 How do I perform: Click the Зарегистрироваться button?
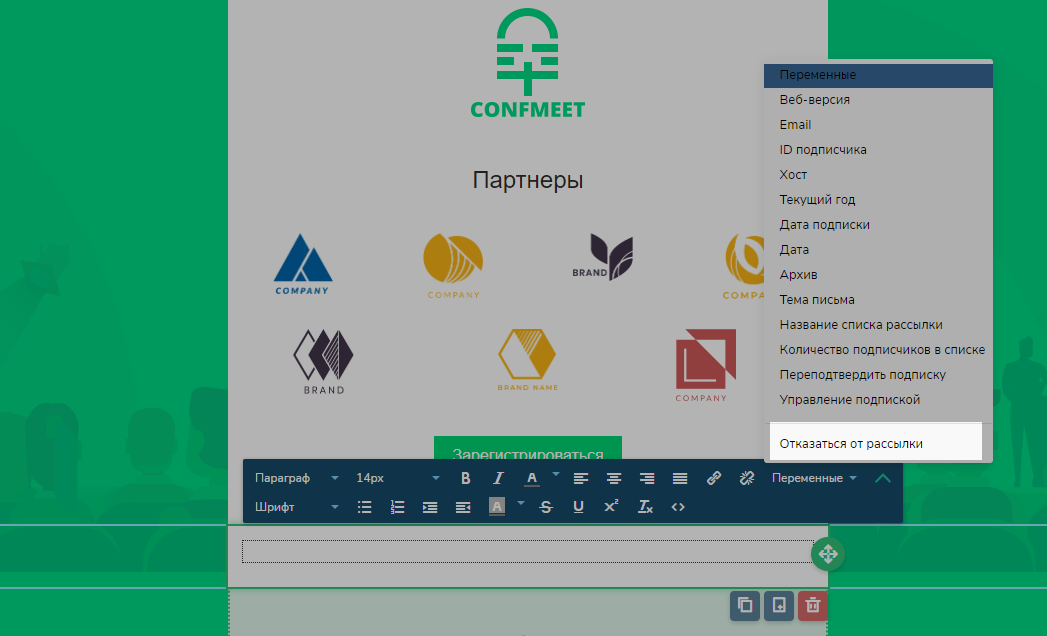[x=528, y=448]
